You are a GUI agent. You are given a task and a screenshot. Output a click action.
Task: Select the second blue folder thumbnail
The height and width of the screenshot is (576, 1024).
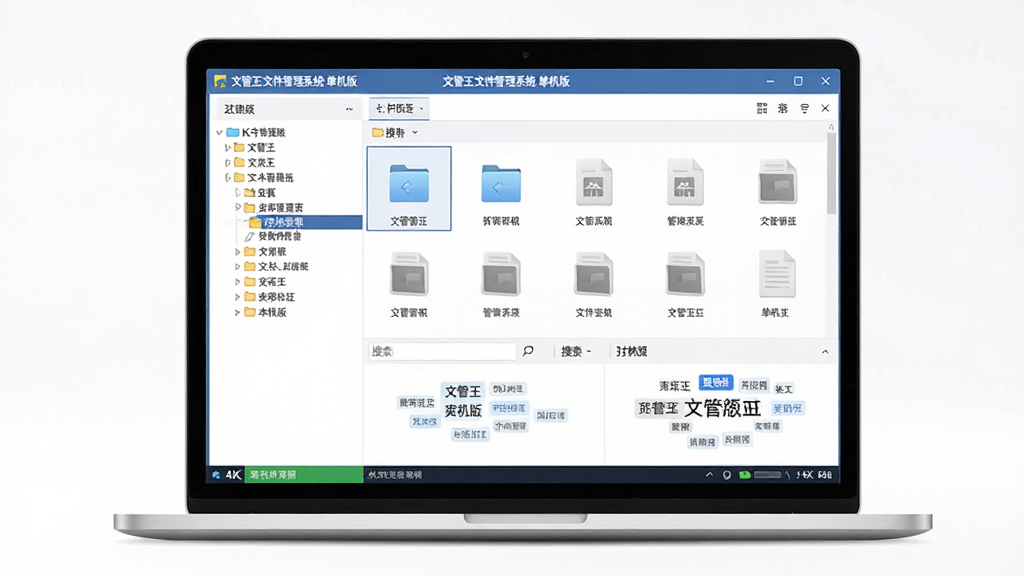[x=501, y=189]
